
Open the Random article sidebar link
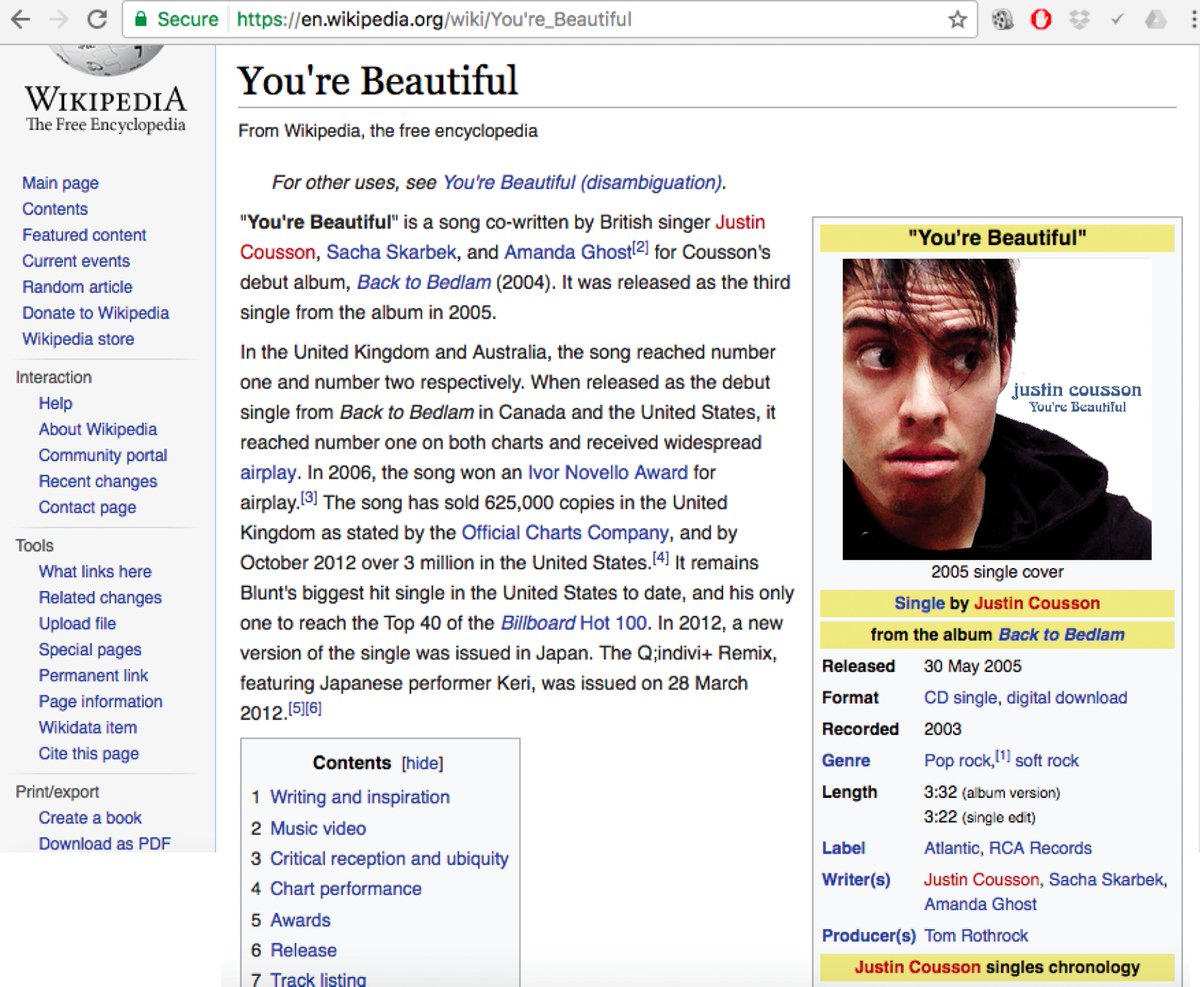coord(77,287)
